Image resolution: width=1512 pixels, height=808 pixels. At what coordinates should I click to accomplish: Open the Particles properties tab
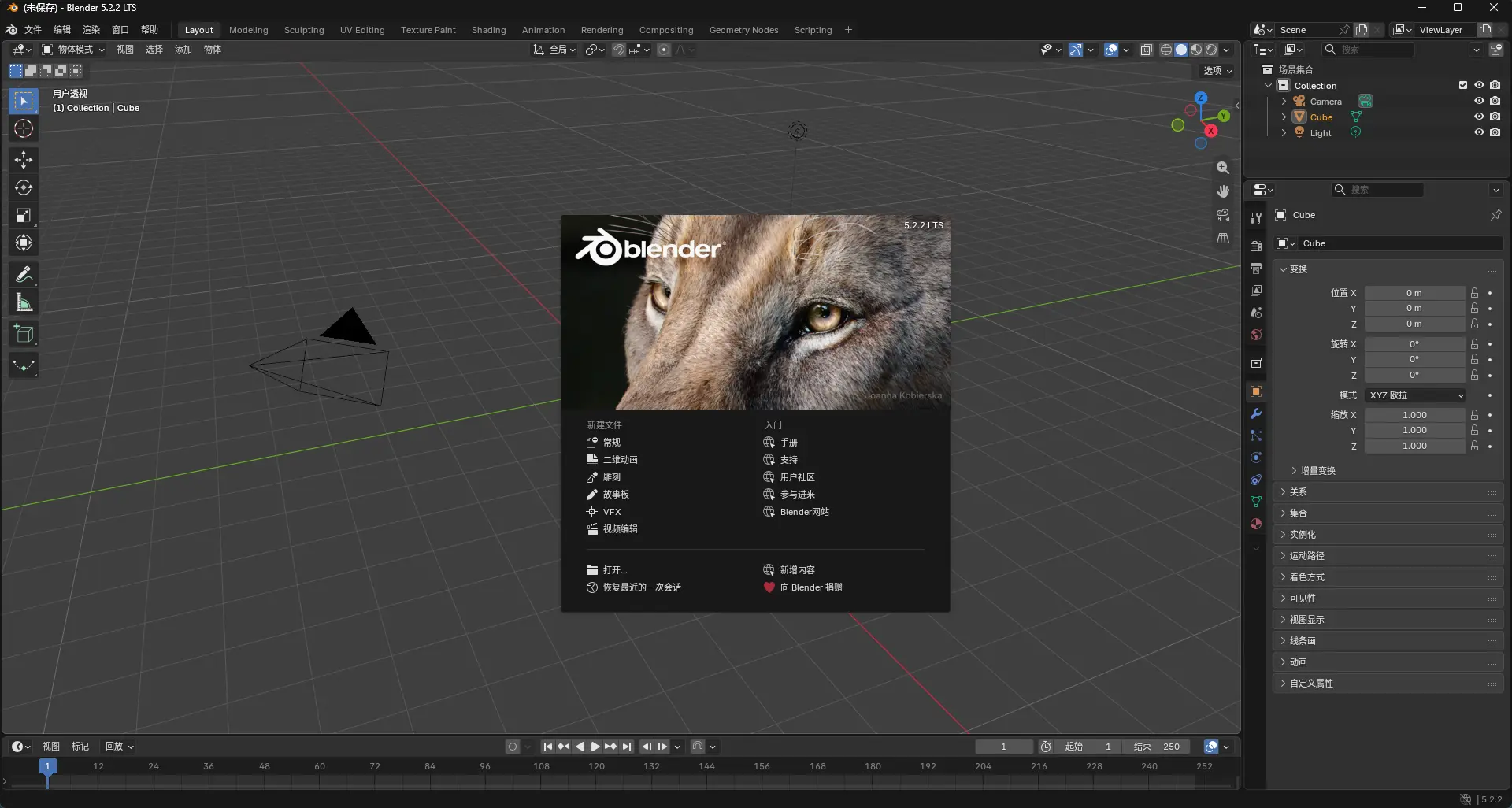pyautogui.click(x=1256, y=436)
